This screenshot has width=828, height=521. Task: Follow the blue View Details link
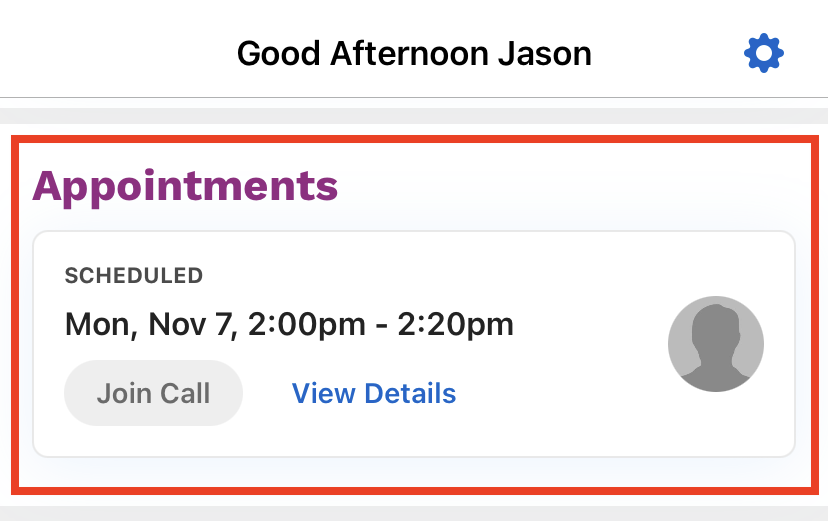click(x=374, y=393)
